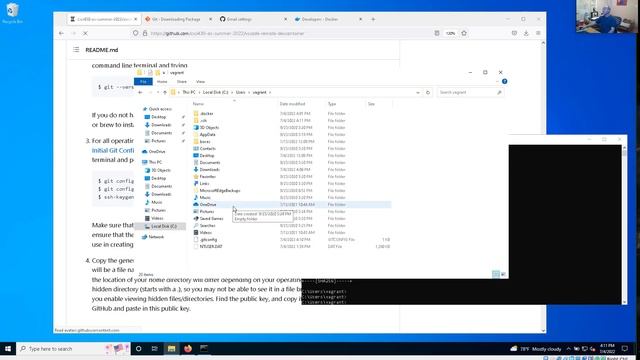Image resolution: width=640 pixels, height=360 pixels.
Task: Open the .docker folder in Explorer
Action: 207,113
